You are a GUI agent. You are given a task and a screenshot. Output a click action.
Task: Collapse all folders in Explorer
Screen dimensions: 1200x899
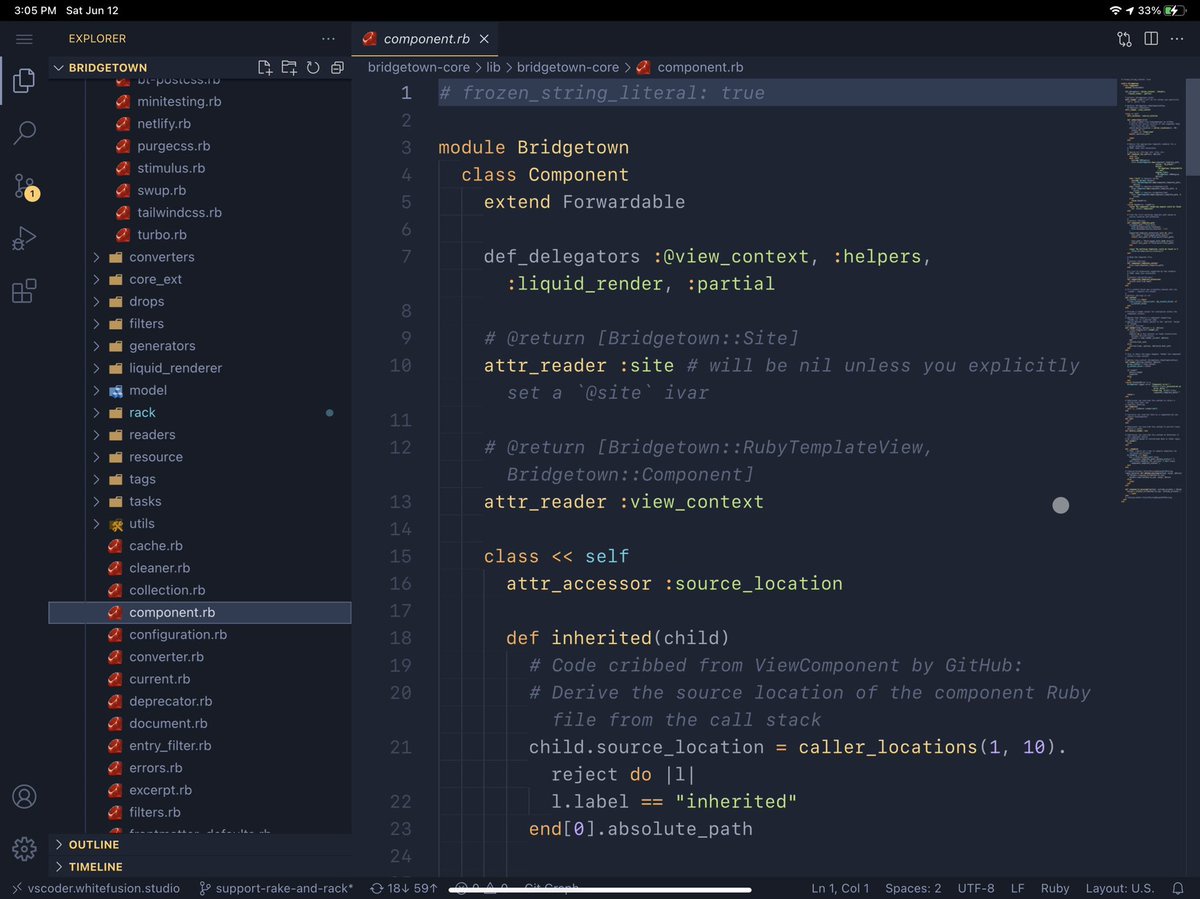(337, 68)
